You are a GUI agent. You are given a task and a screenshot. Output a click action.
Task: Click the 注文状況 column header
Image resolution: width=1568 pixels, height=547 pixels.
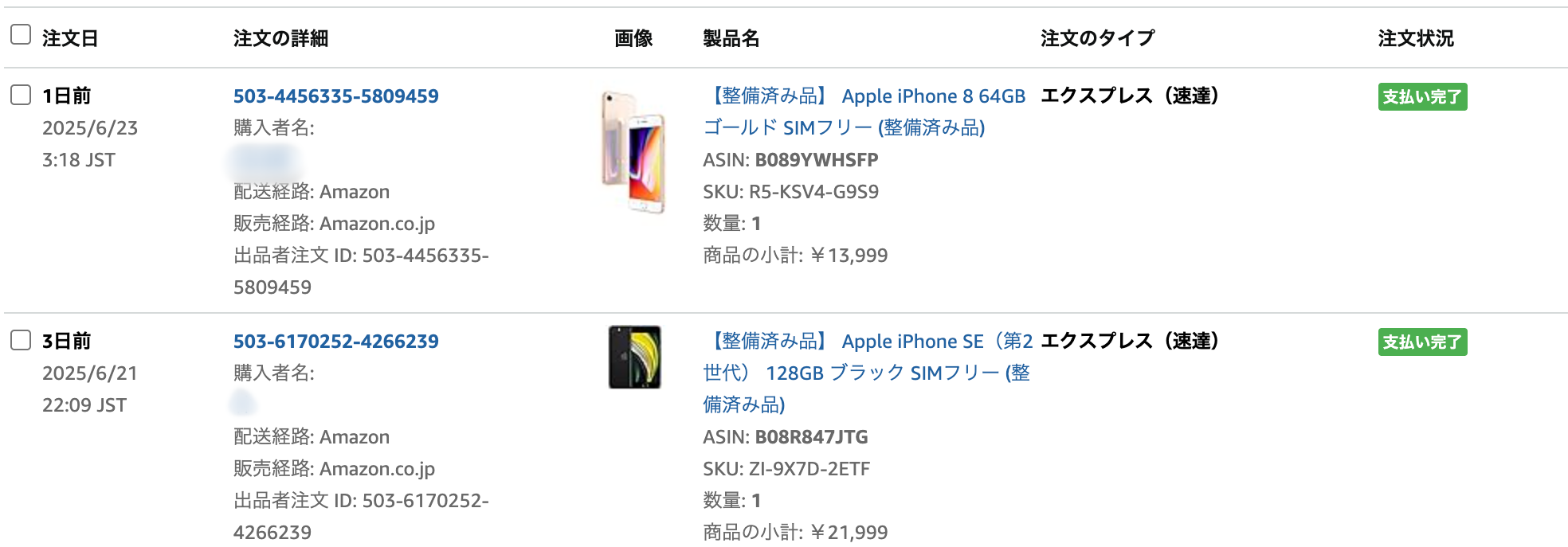point(1416,38)
